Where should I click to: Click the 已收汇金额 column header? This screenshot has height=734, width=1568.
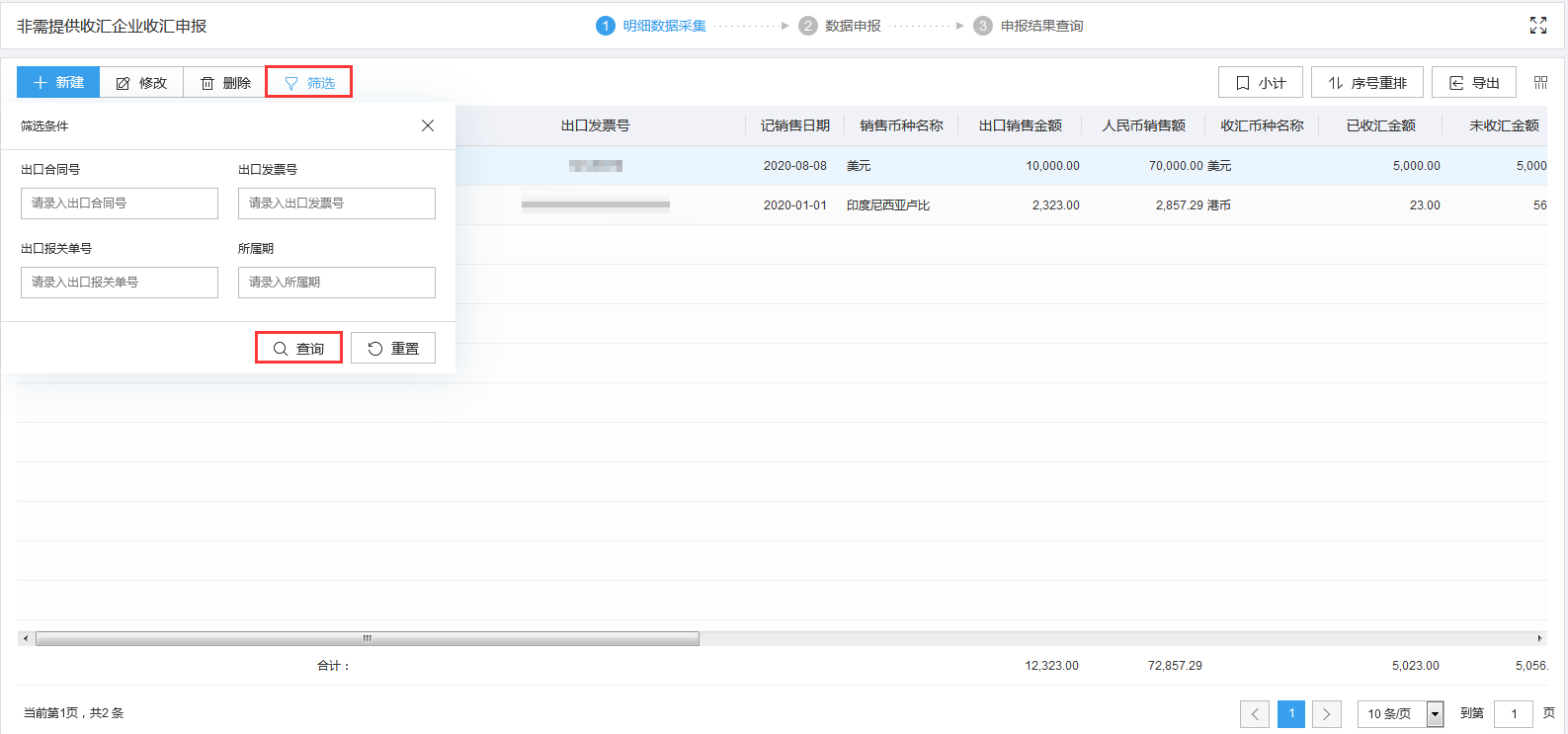coord(1380,125)
